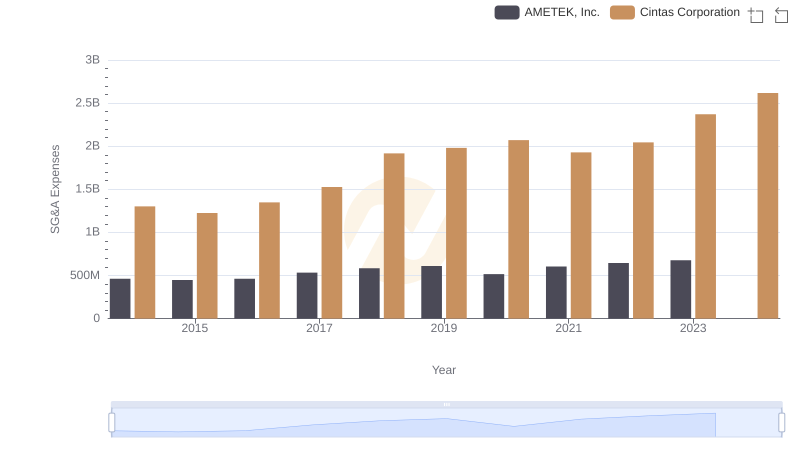800x461 pixels.
Task: Grab the left handle of zoom slider
Action: pyautogui.click(x=112, y=423)
